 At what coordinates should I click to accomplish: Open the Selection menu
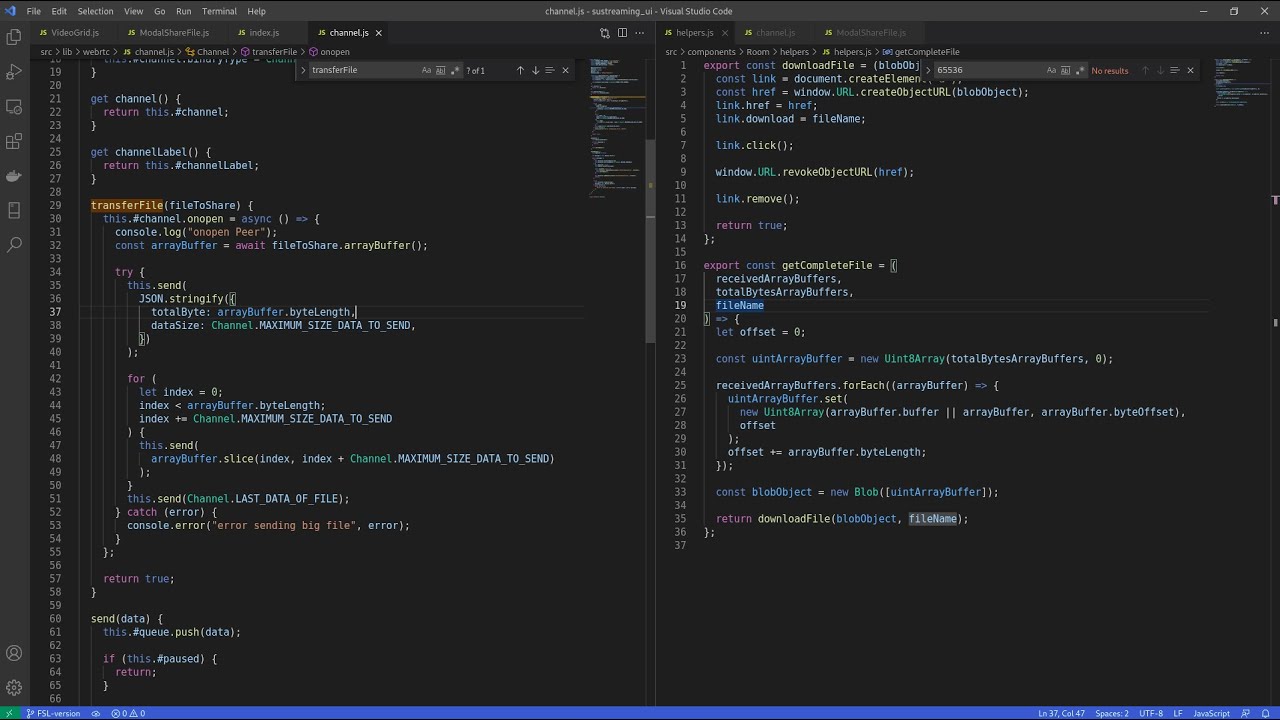(95, 11)
